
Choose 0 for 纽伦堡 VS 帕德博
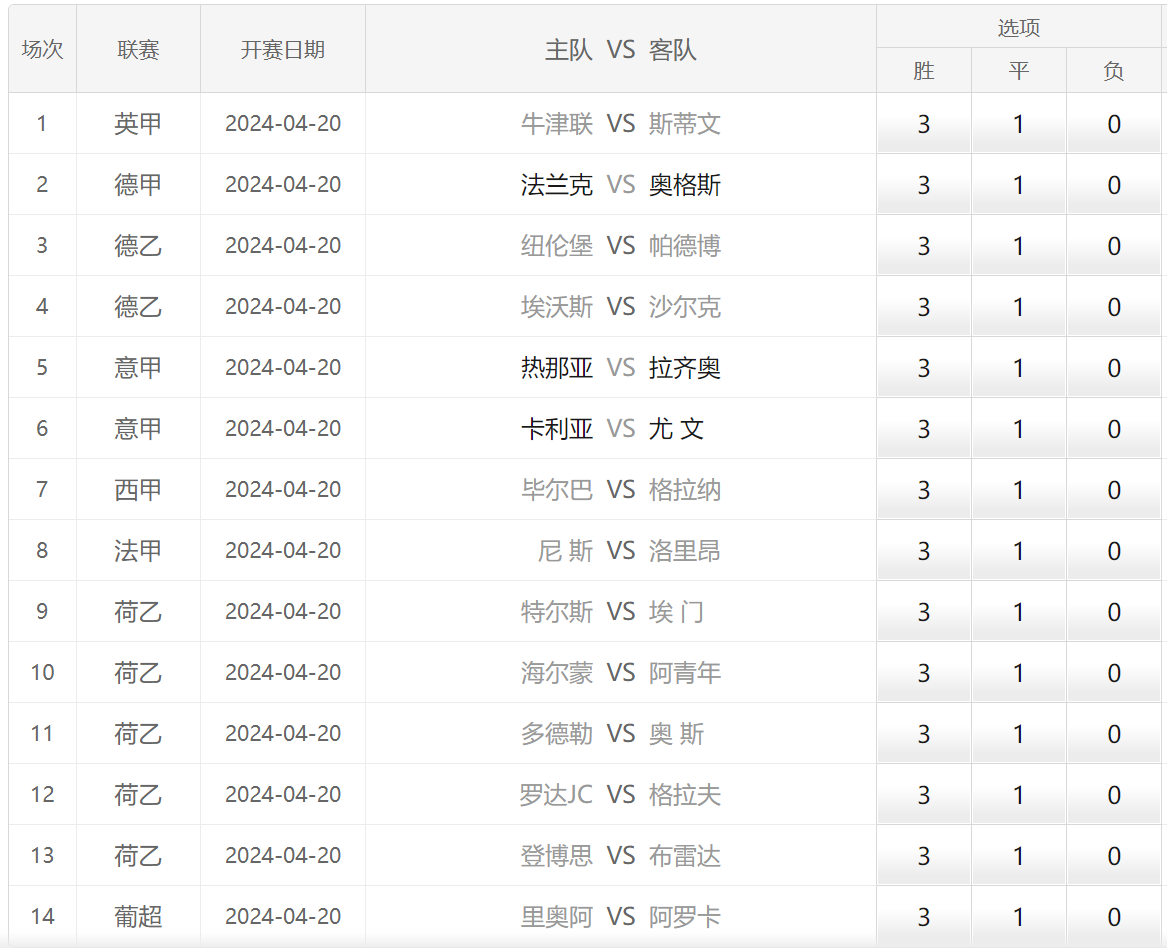click(1114, 246)
